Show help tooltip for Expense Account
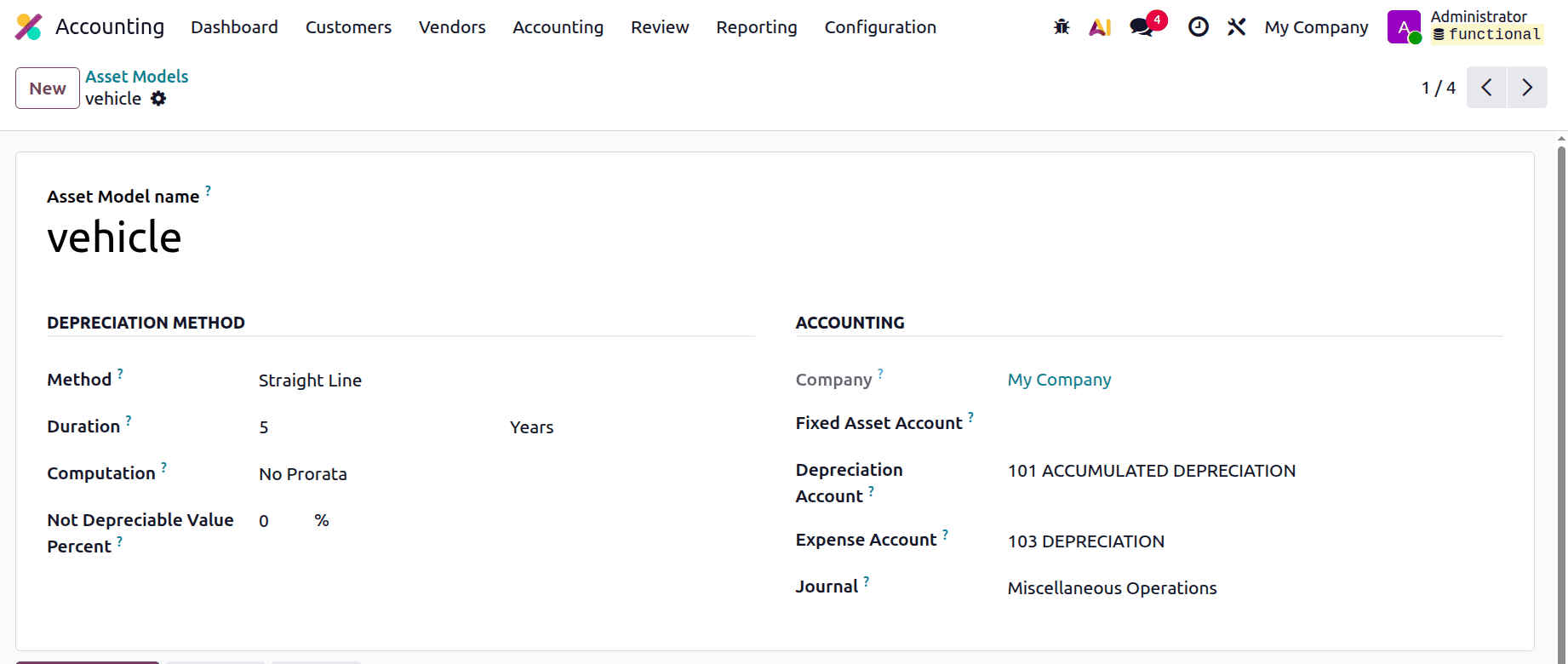The image size is (1568, 664). (945, 534)
